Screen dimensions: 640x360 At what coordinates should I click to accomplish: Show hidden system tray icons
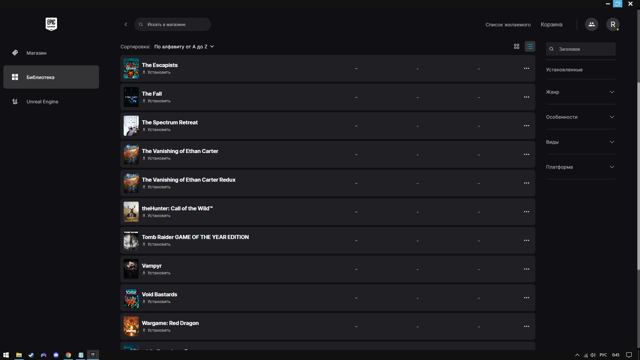point(577,355)
